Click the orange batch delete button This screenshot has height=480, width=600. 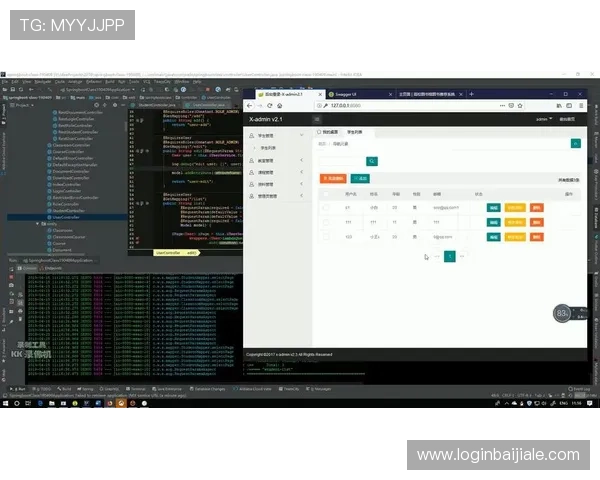[x=331, y=178]
